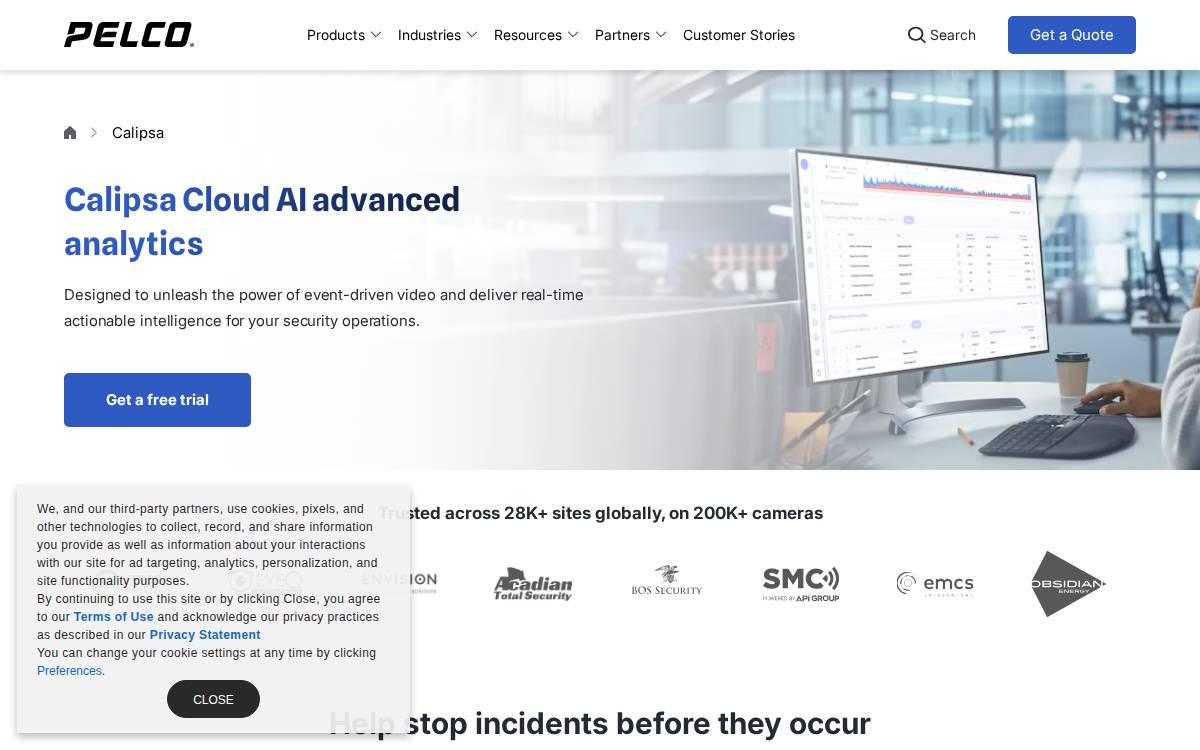Go to Customer Stories
This screenshot has height=750, width=1200.
(x=739, y=35)
